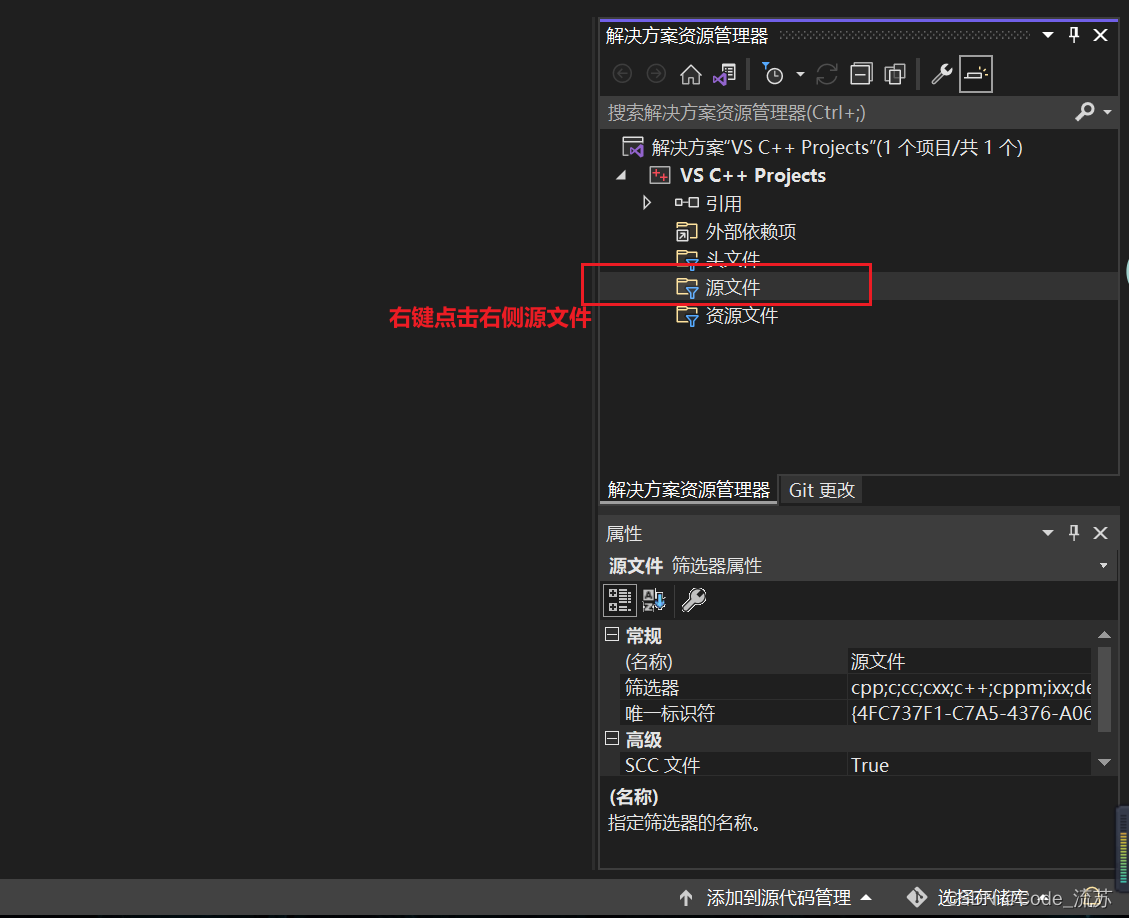Open properties wrench icon in Solution Explorer toolbar

[x=942, y=74]
